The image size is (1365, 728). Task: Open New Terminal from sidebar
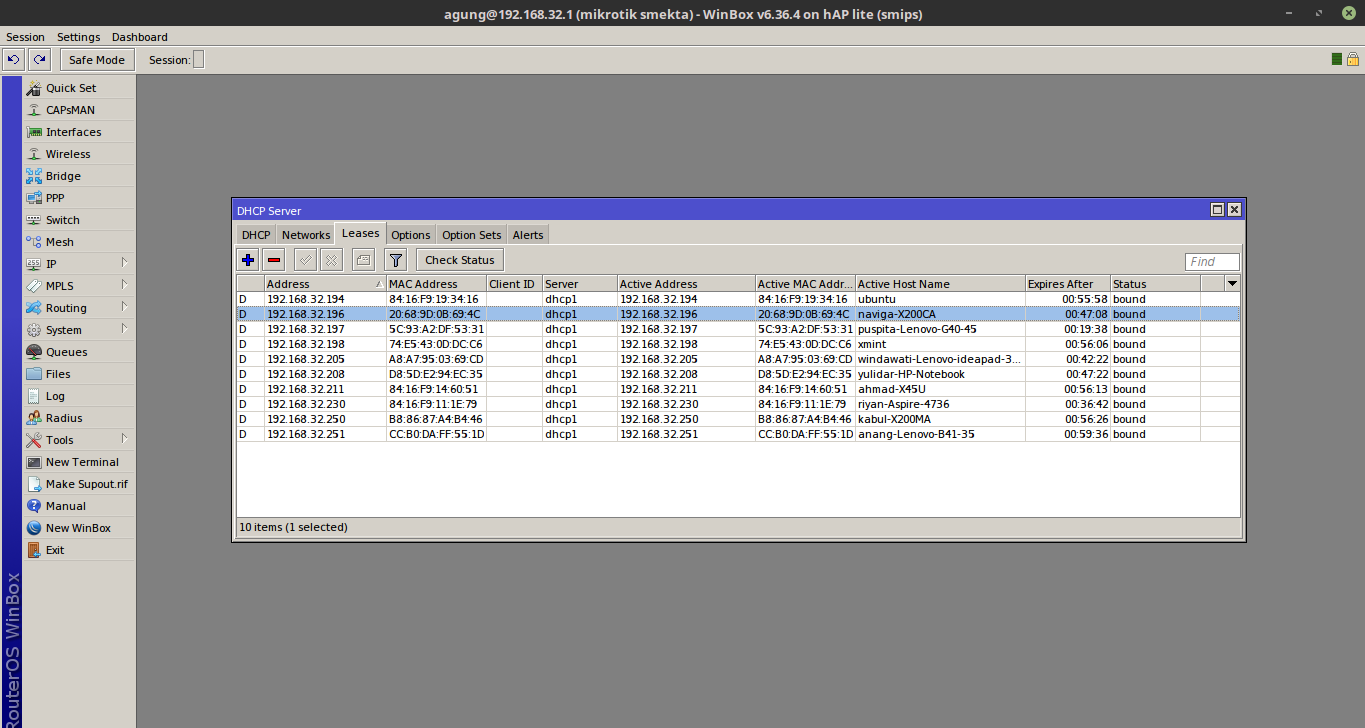[x=79, y=462]
